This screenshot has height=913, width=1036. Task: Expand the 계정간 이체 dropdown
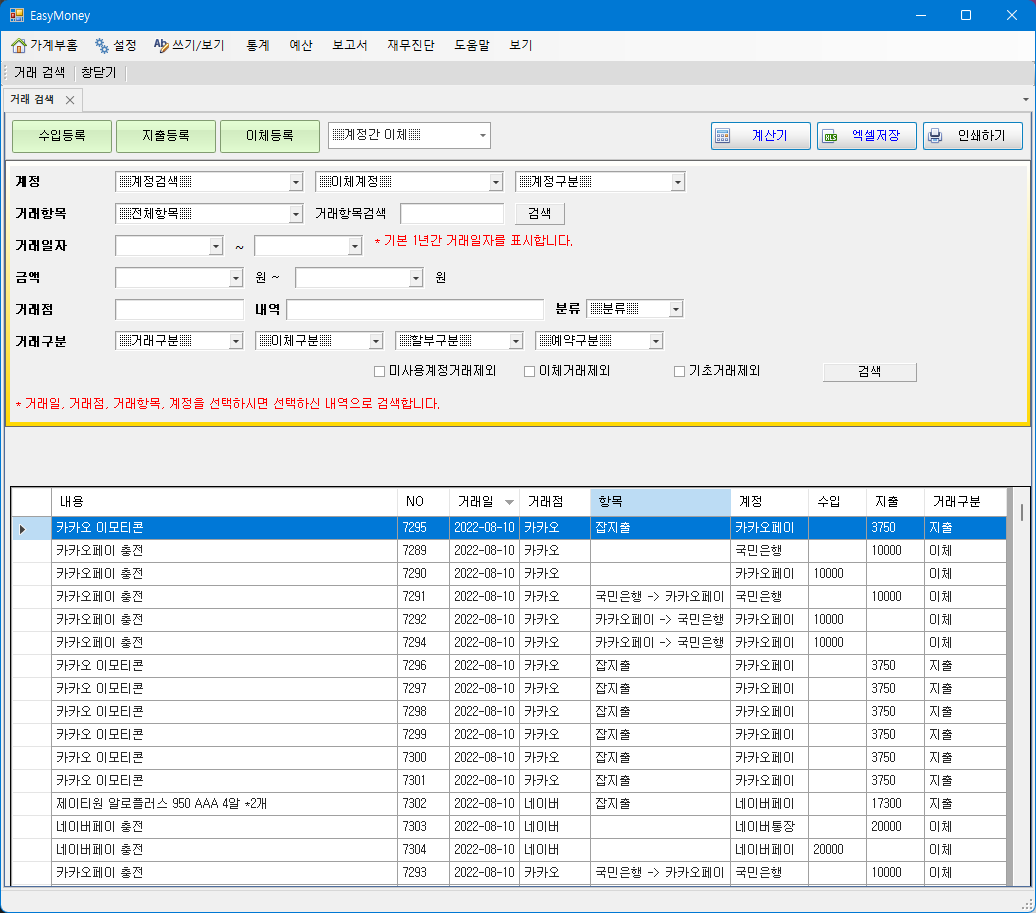(483, 135)
